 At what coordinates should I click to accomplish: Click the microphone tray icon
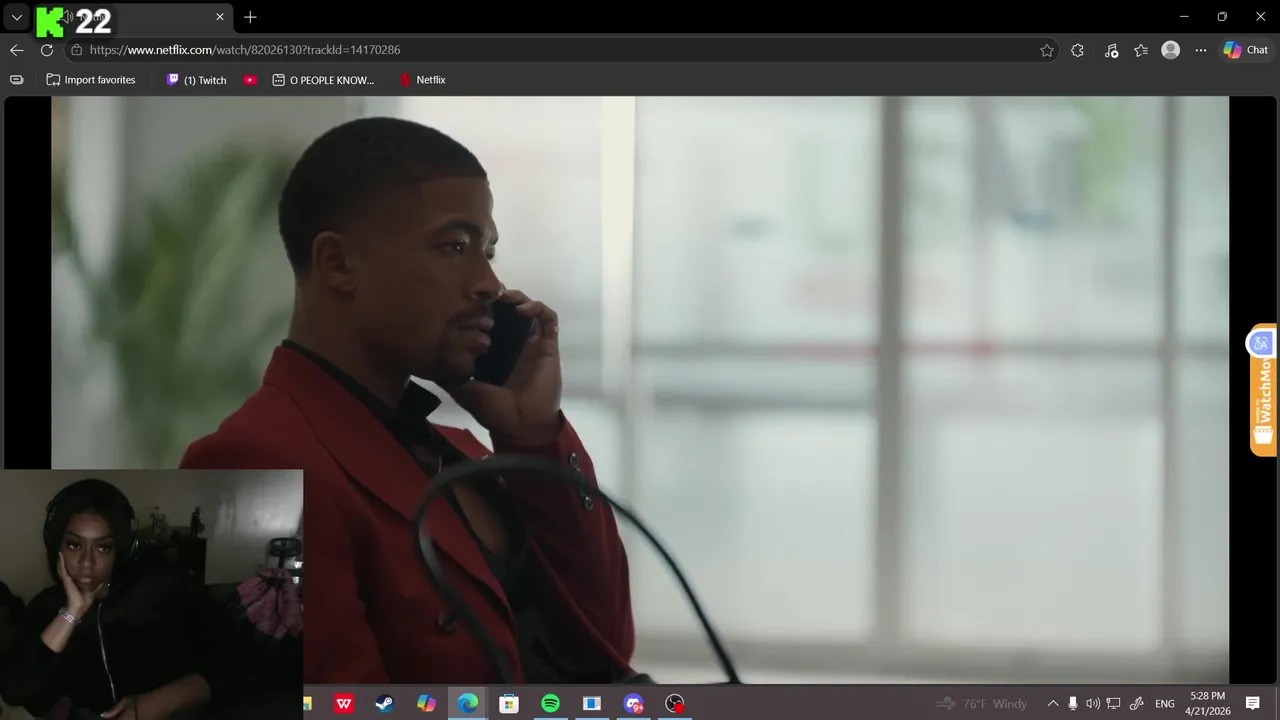click(1072, 704)
